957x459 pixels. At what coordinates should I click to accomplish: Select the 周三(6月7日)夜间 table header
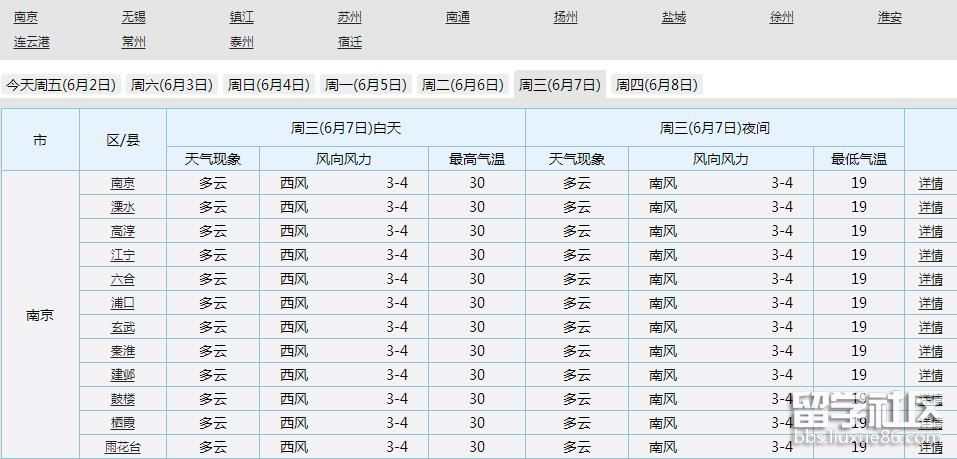(x=715, y=128)
